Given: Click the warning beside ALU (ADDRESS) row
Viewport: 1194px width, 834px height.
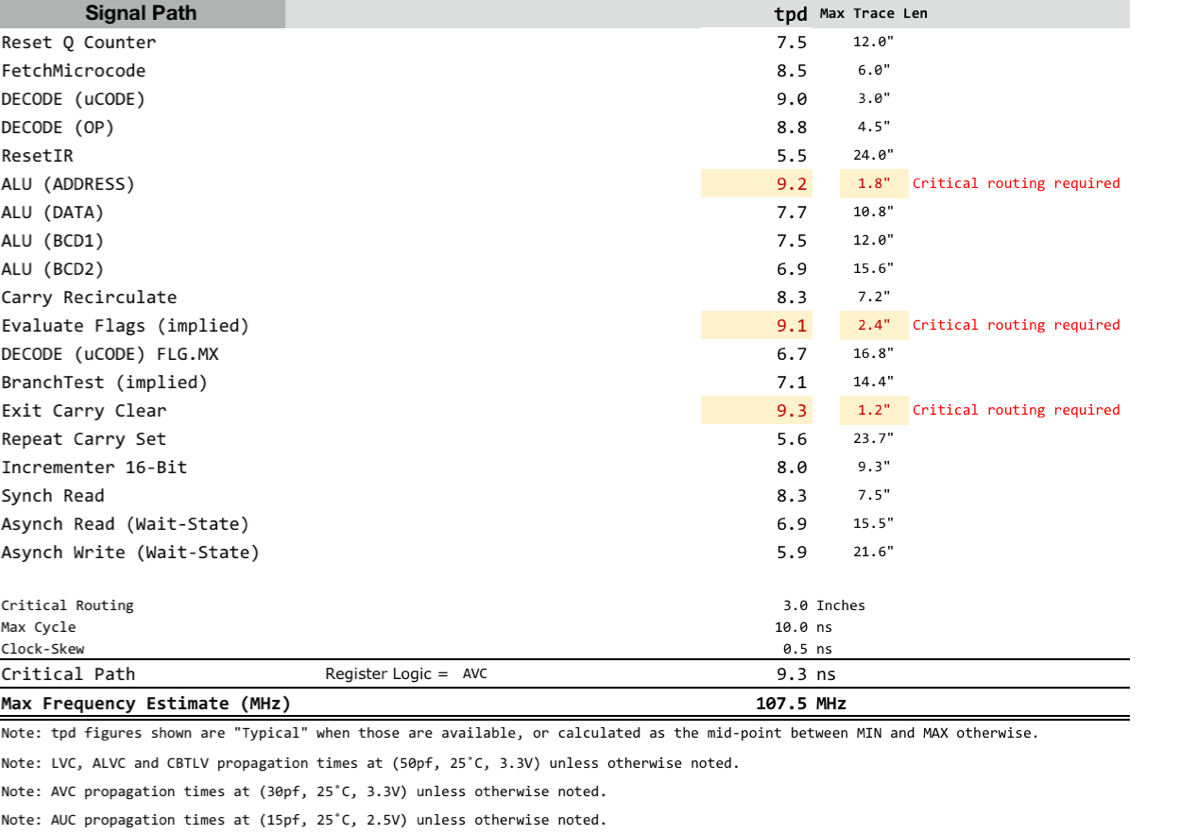Looking at the screenshot, I should coord(1016,184).
